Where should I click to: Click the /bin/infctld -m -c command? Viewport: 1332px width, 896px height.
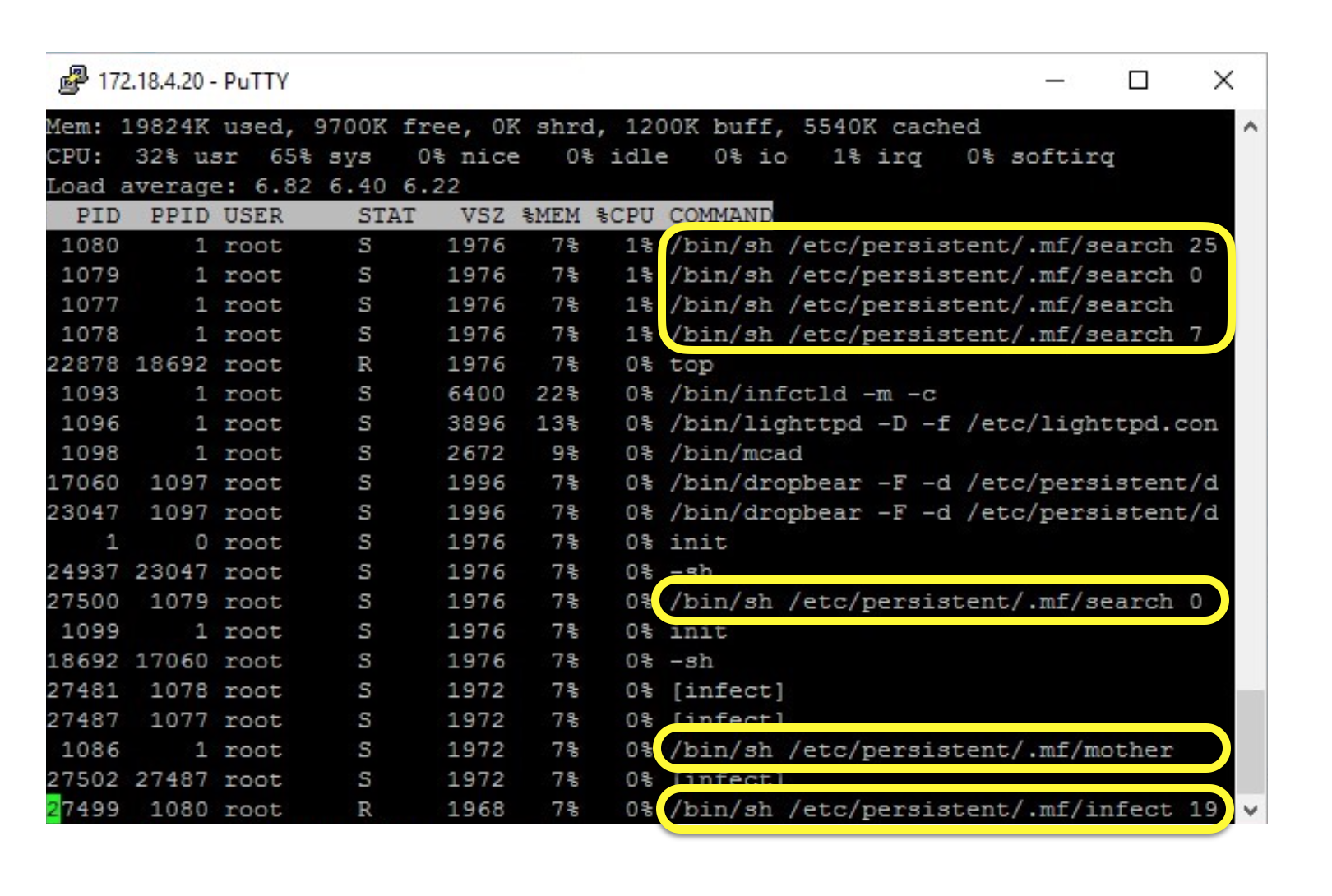802,394
